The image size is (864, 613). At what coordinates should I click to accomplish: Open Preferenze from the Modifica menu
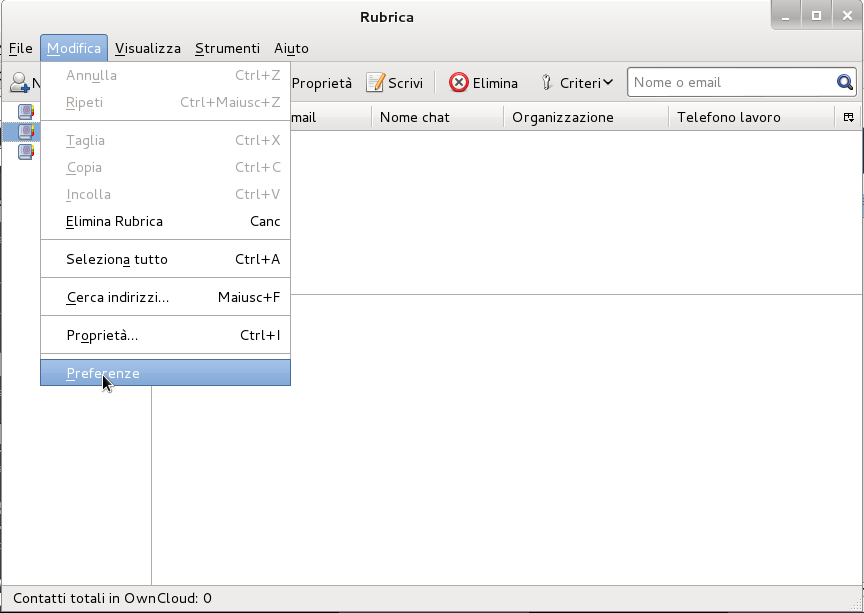(x=103, y=373)
